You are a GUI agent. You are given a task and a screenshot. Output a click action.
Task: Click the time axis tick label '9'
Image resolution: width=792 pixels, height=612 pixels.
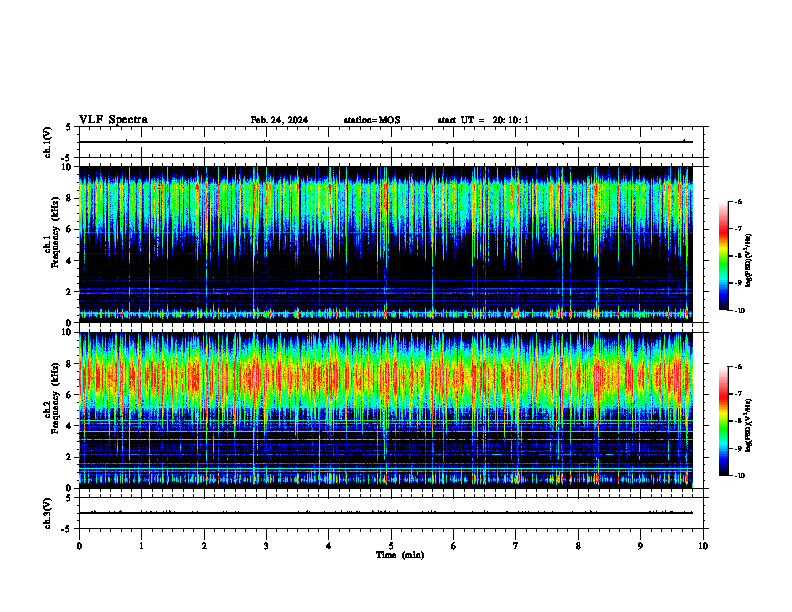(x=640, y=546)
